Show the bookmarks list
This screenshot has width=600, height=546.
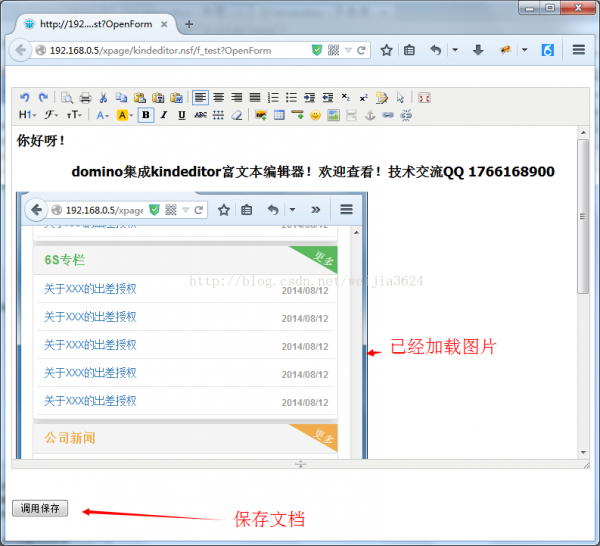click(409, 50)
